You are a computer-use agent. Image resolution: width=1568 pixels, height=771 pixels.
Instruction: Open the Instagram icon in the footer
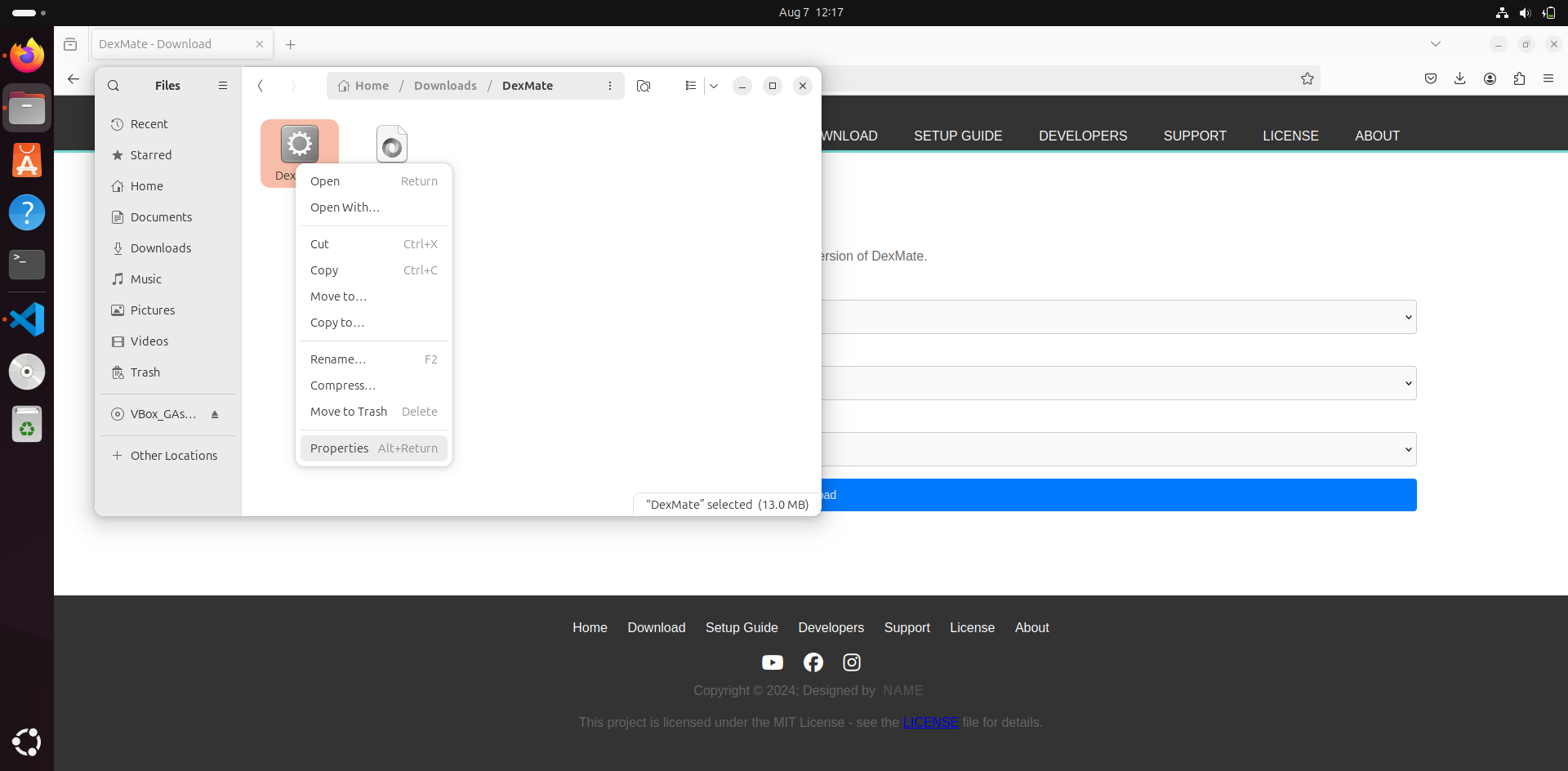852,662
